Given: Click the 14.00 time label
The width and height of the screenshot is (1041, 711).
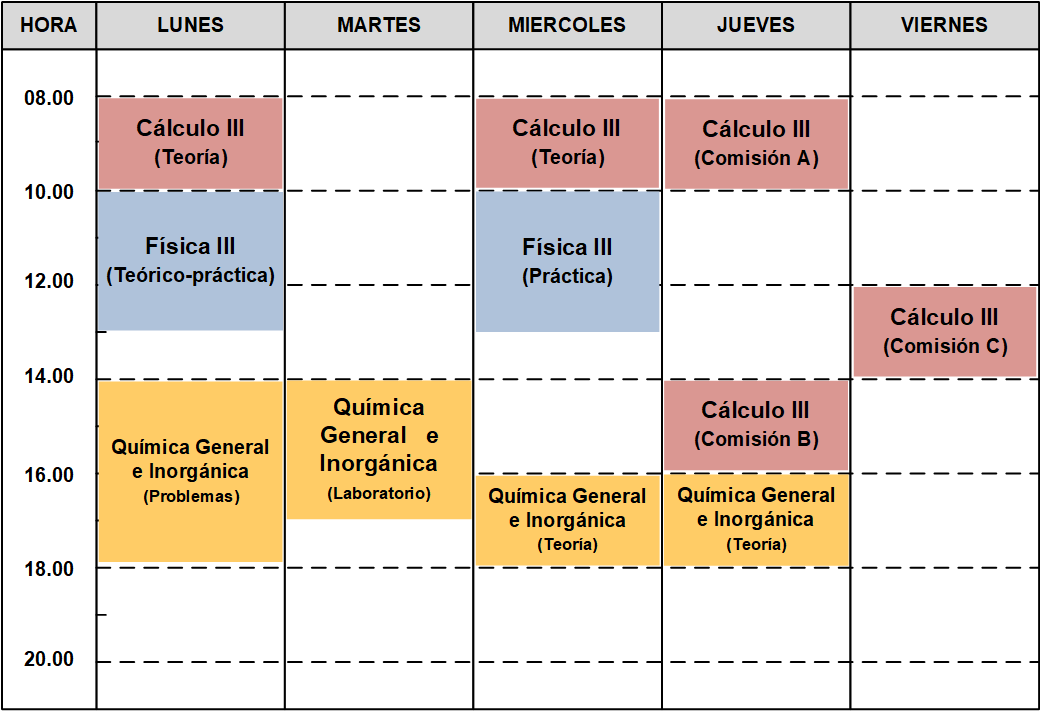Looking at the screenshot, I should [x=49, y=376].
